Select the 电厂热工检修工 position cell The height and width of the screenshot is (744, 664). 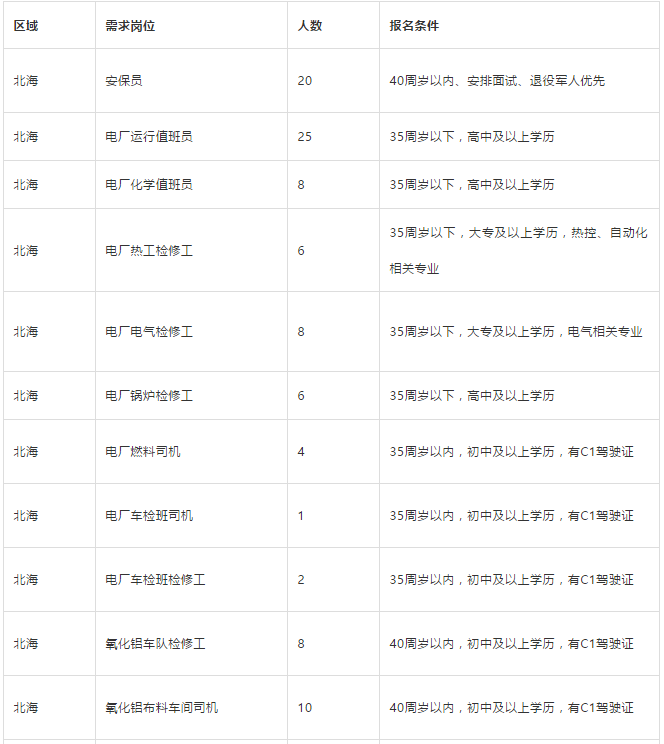[149, 250]
